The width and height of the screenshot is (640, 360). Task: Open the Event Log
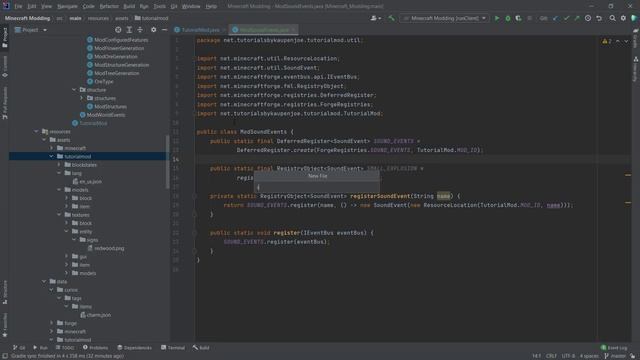[614, 348]
